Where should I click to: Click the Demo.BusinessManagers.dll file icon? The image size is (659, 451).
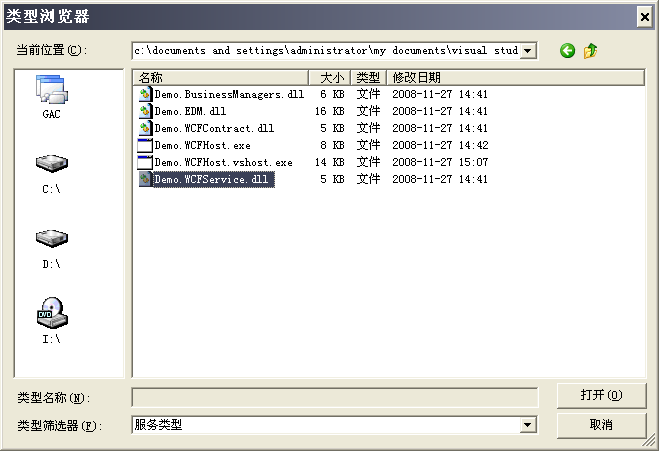pyautogui.click(x=145, y=94)
